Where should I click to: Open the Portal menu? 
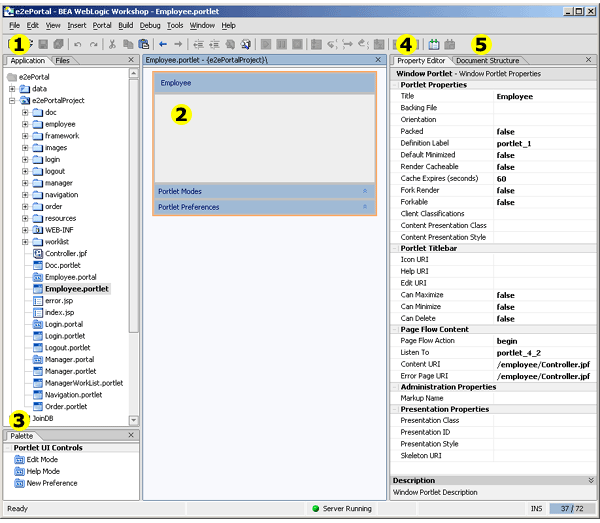(102, 25)
